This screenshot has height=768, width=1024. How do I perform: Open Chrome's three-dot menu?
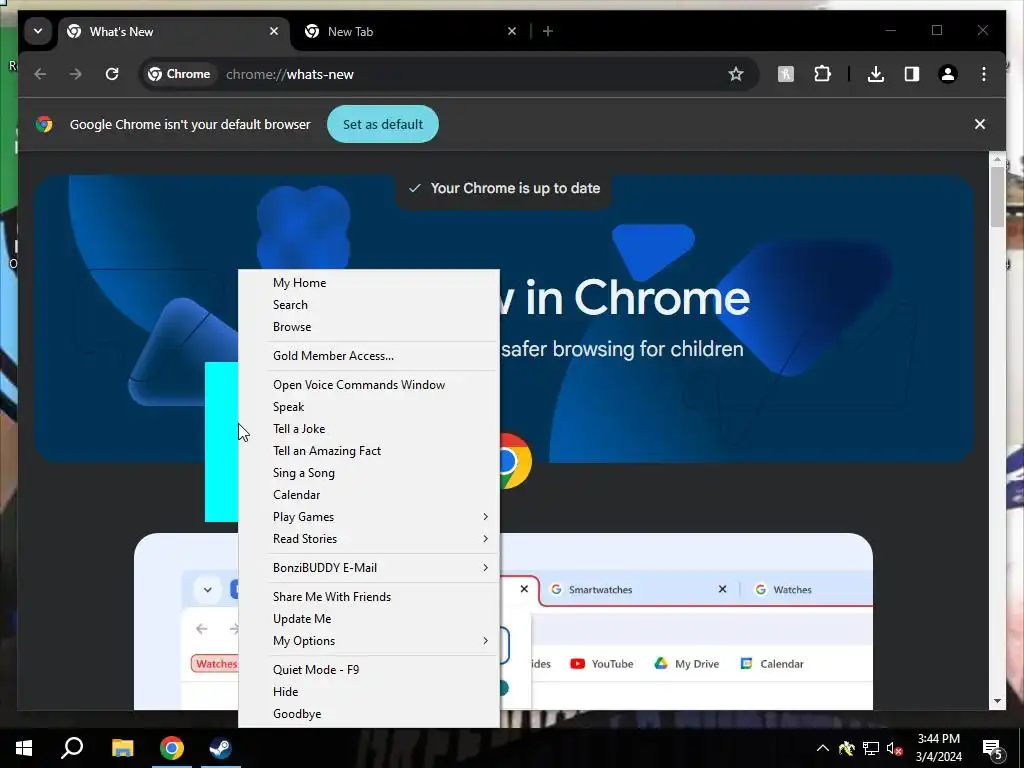click(x=984, y=74)
